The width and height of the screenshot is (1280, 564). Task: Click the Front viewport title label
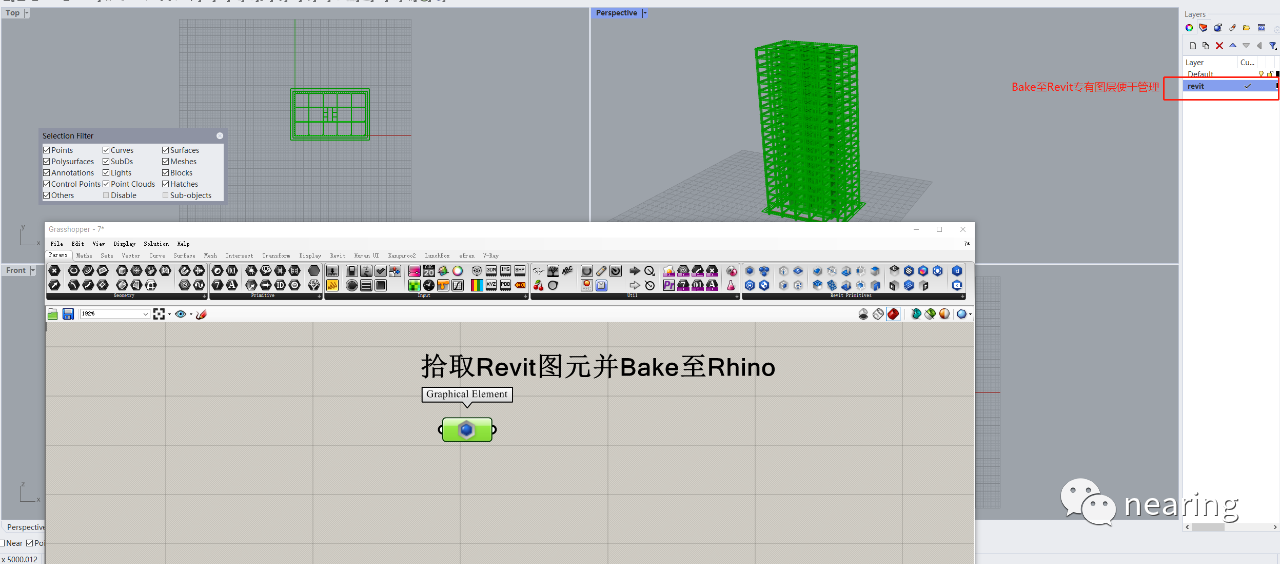[x=16, y=270]
